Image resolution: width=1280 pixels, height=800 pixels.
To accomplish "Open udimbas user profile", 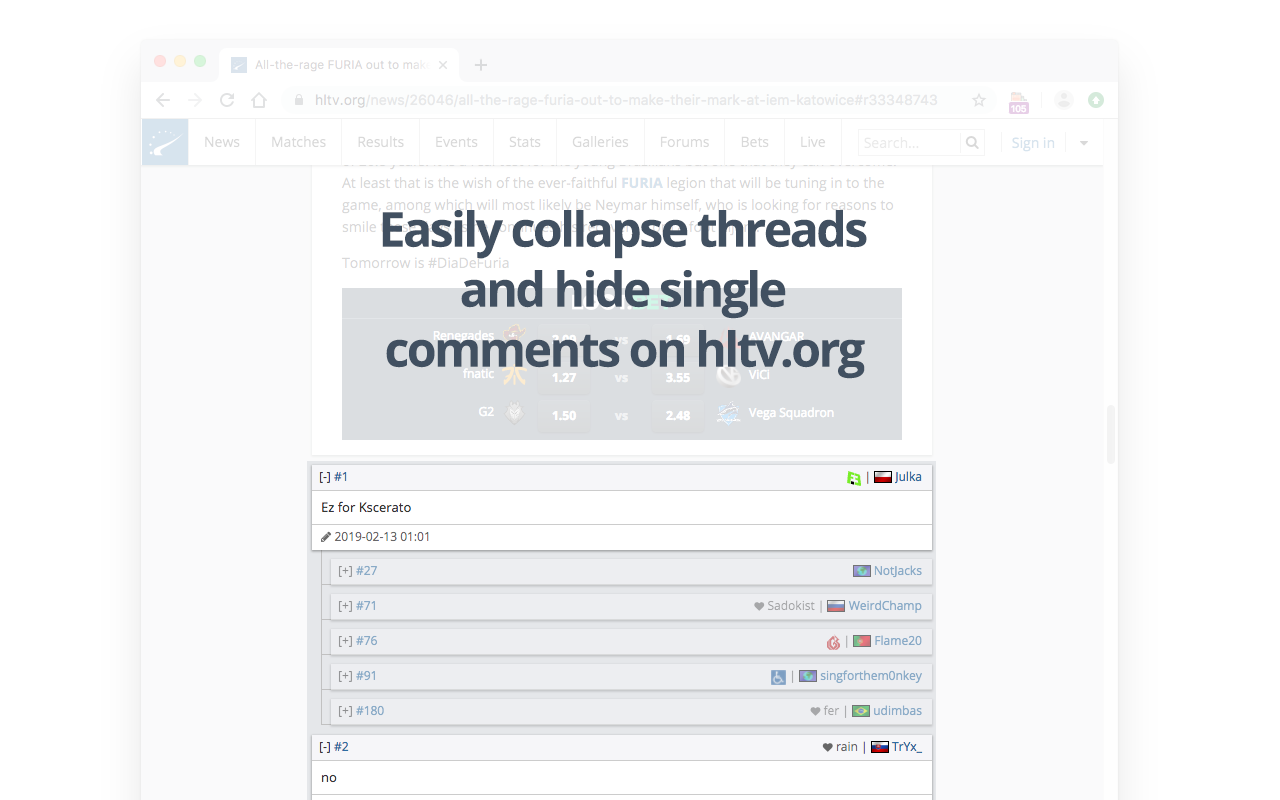I will coord(898,711).
